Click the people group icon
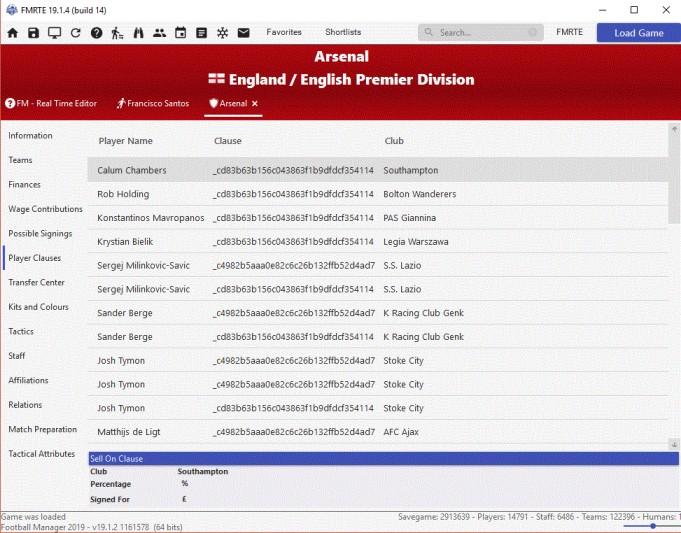 tap(159, 33)
